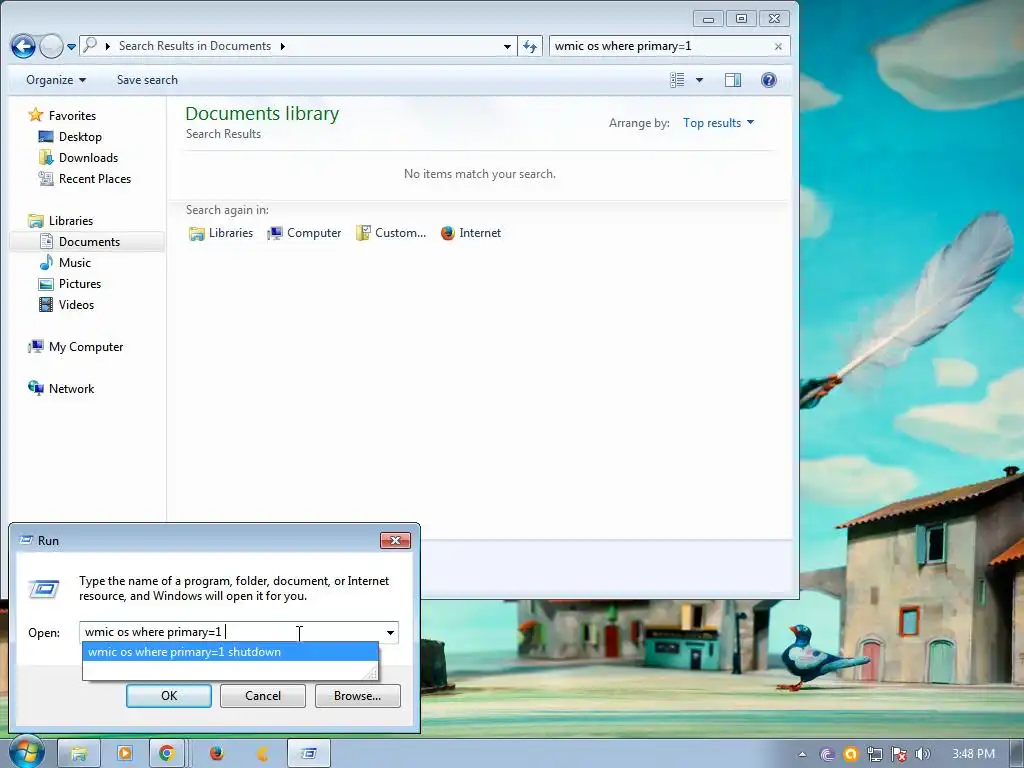Click the Run taskbar button
The height and width of the screenshot is (768, 1024).
[308, 754]
